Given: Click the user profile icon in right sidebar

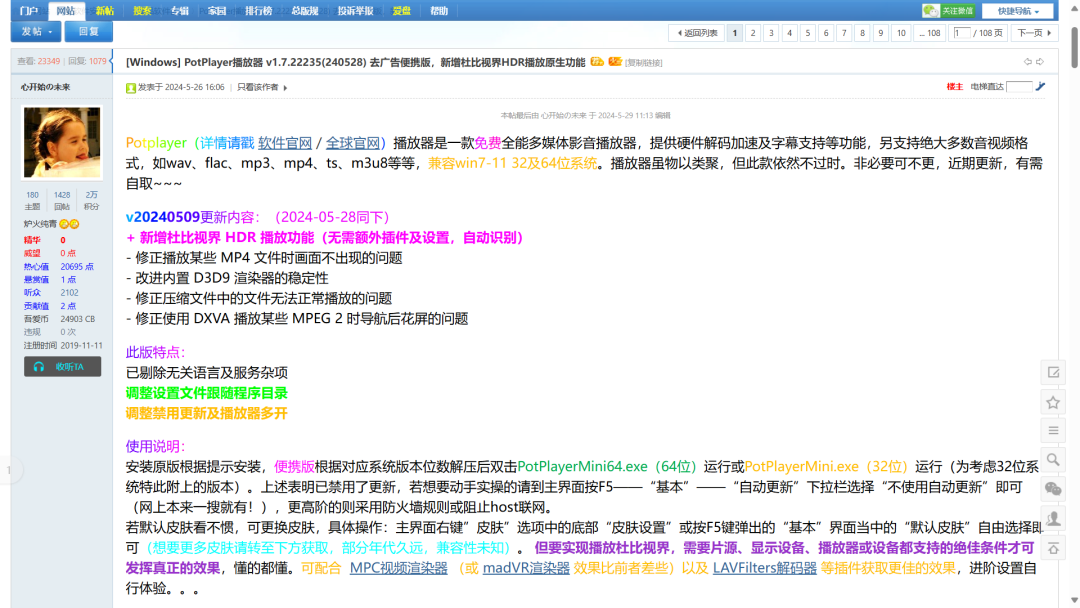Looking at the screenshot, I should [1053, 518].
